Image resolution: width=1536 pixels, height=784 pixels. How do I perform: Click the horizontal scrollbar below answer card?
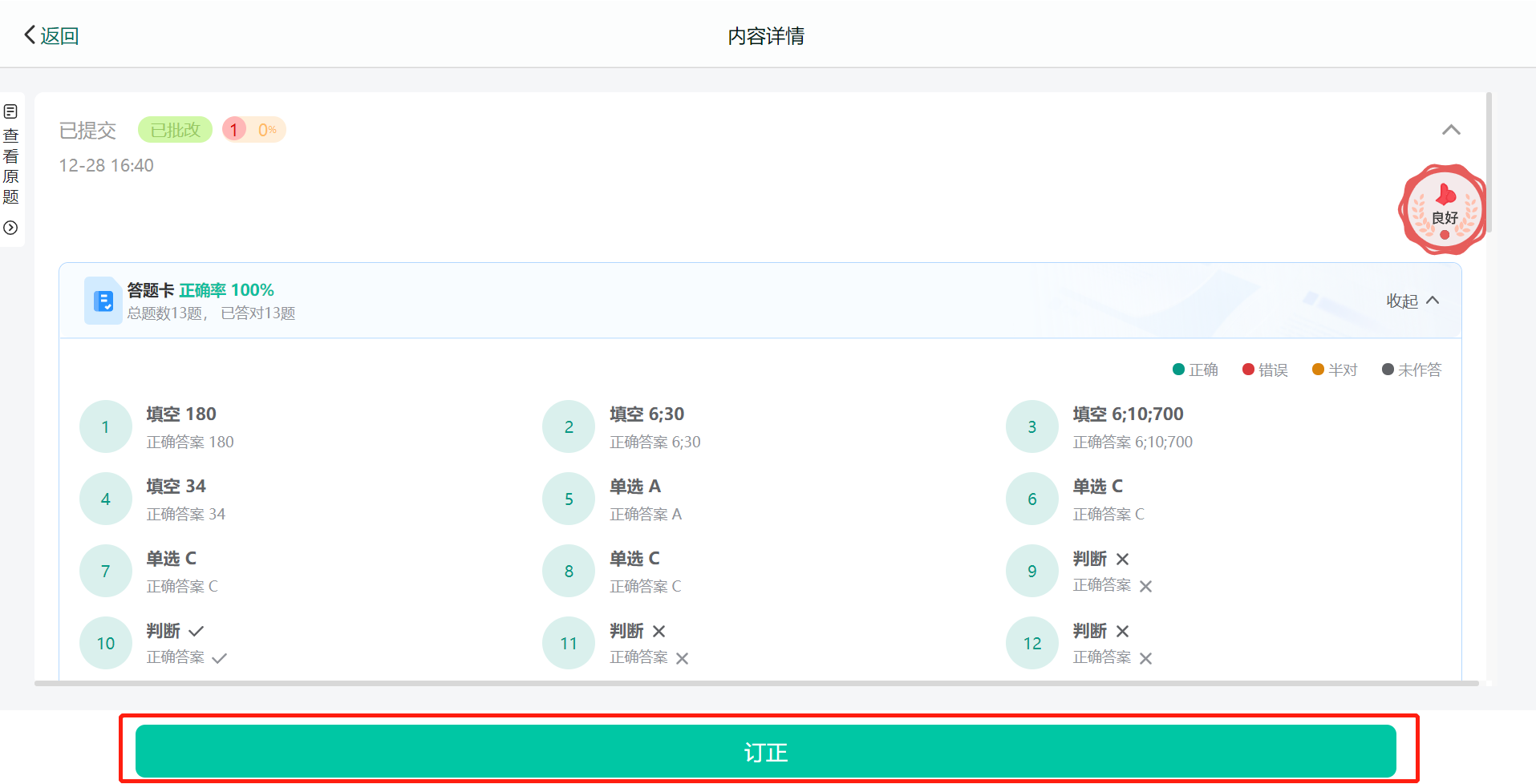click(756, 684)
